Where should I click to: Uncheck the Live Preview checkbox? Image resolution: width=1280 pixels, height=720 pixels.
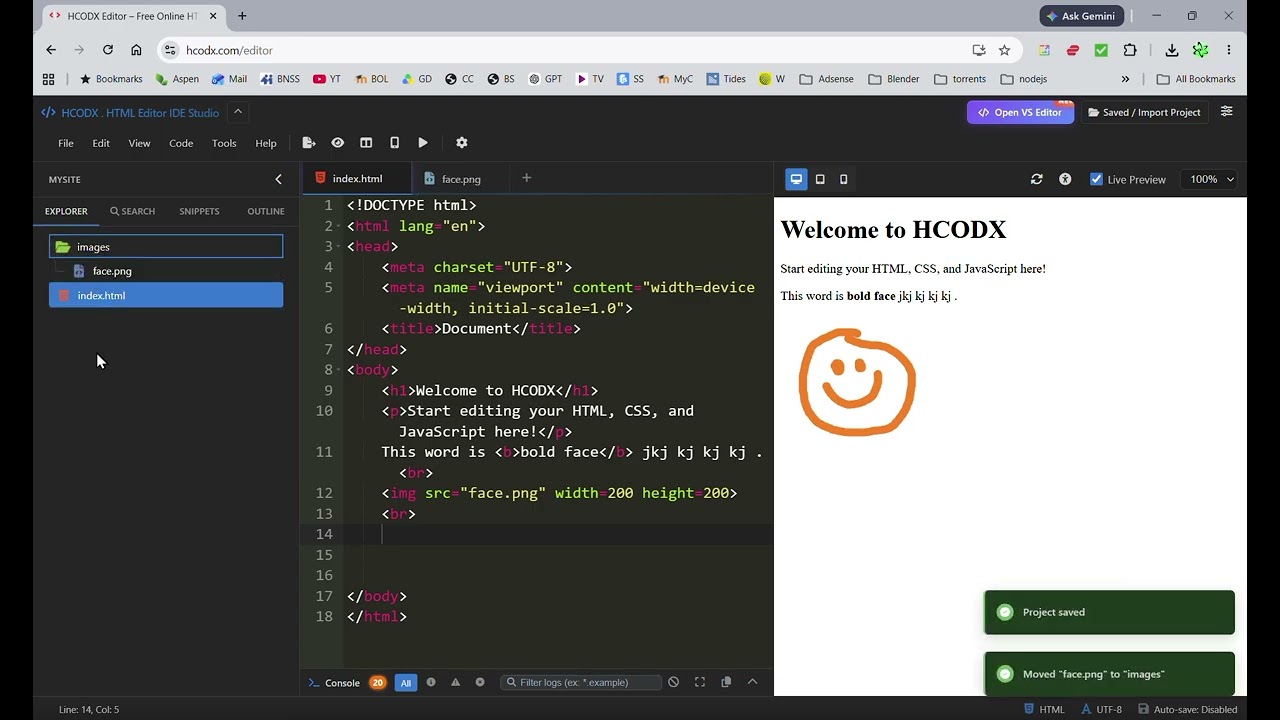click(1097, 179)
